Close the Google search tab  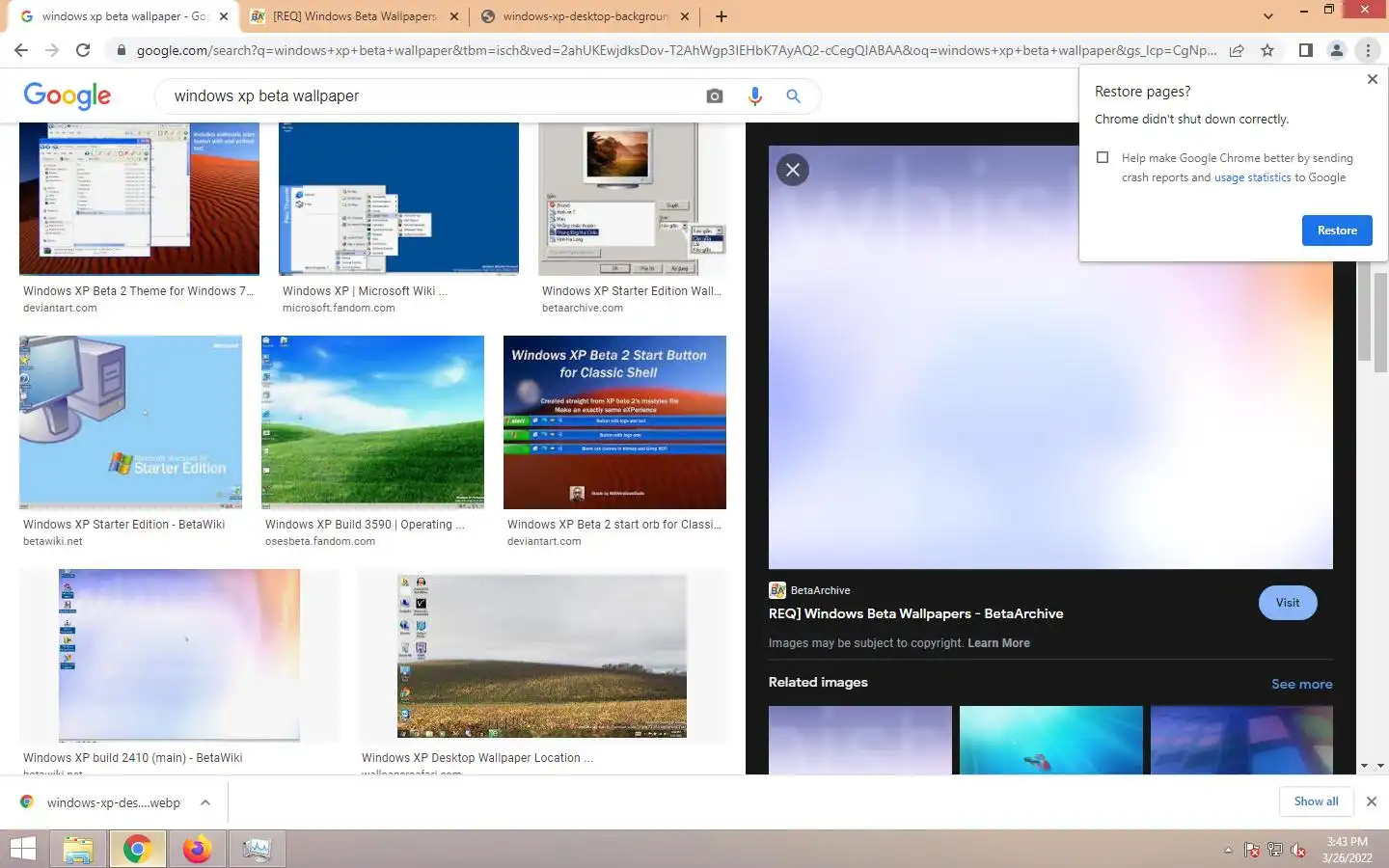pos(223,16)
